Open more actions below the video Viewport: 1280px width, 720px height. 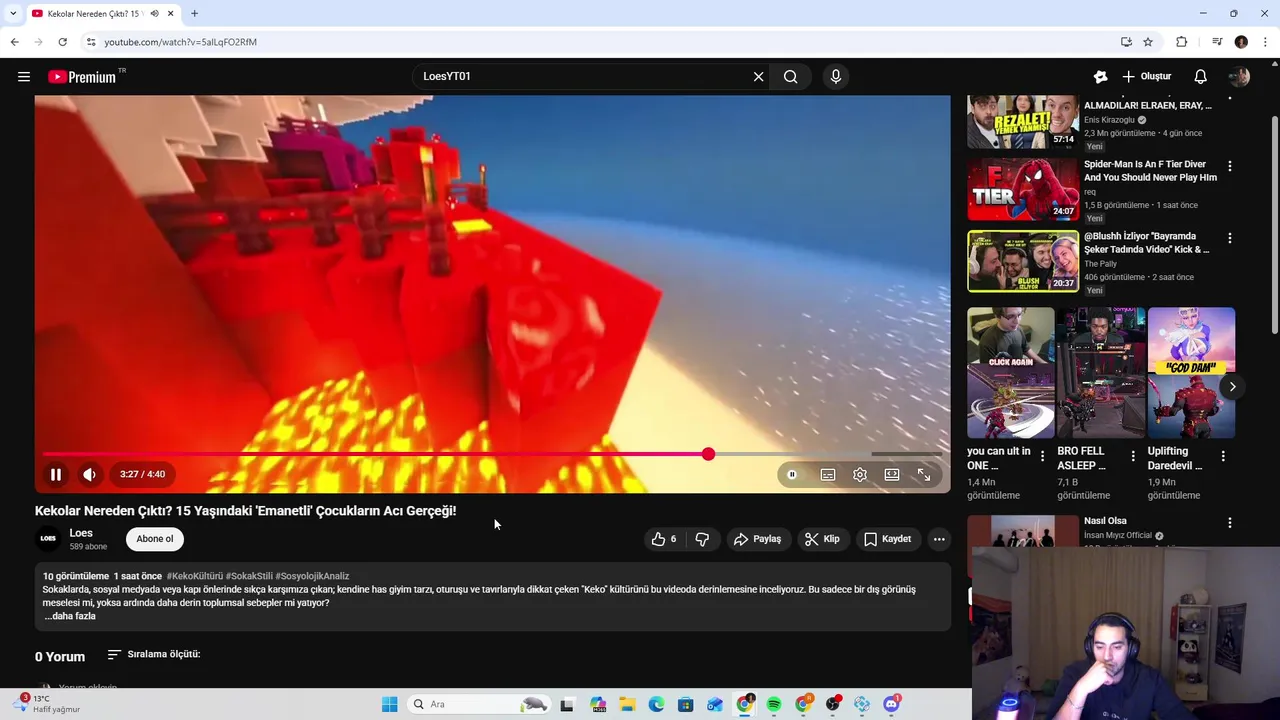pyautogui.click(x=939, y=539)
